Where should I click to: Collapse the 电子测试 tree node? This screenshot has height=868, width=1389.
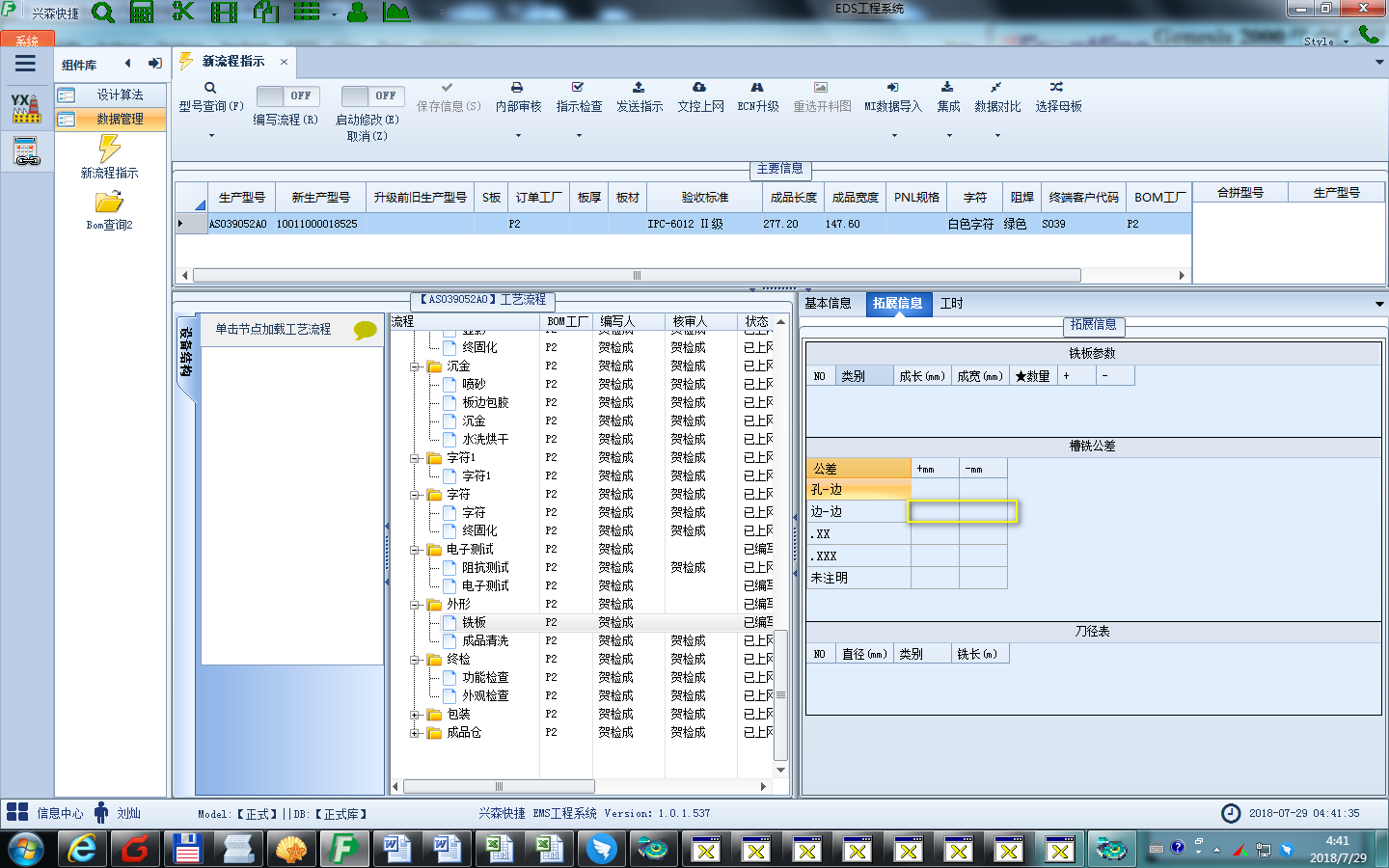[415, 550]
